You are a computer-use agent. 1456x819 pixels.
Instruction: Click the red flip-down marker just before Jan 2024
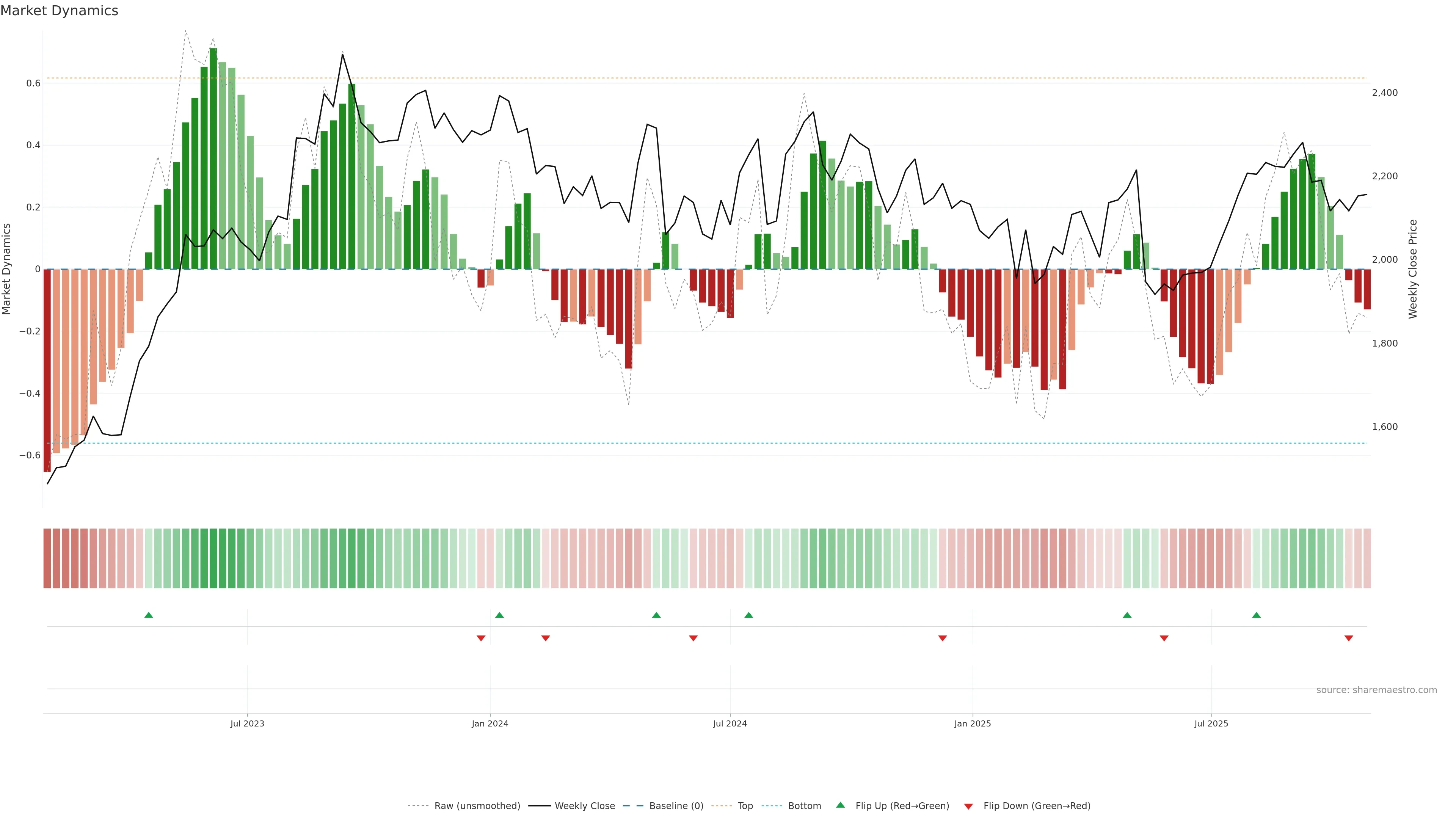tap(481, 638)
